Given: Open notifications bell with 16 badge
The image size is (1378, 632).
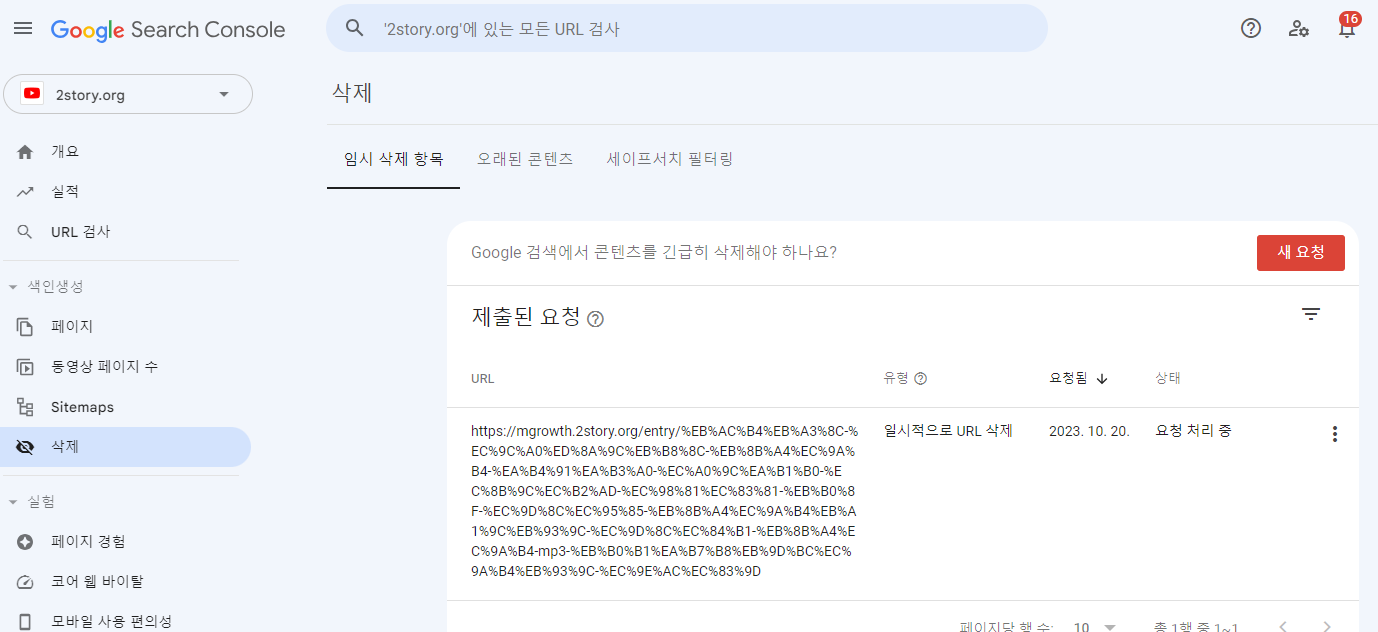Looking at the screenshot, I should pyautogui.click(x=1347, y=27).
